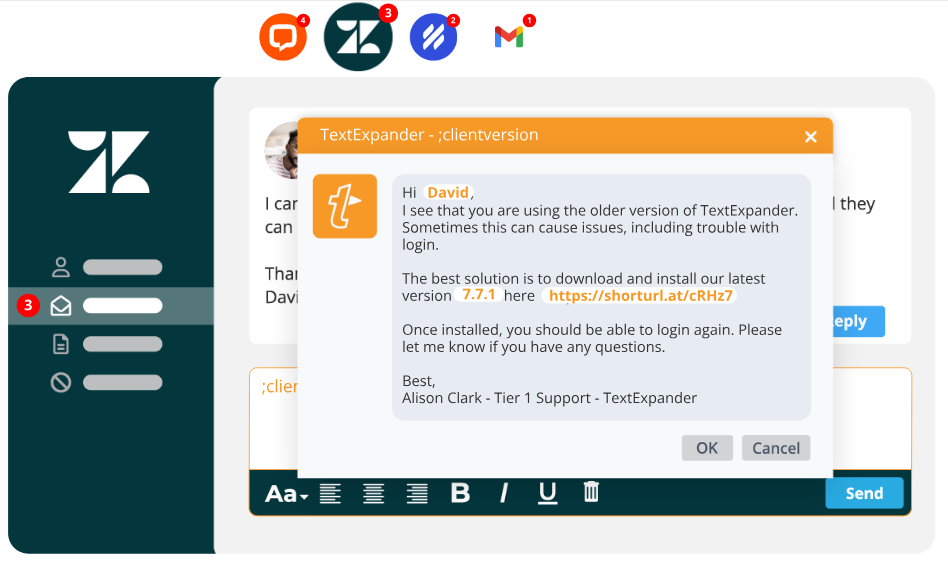Toggle bold formatting
This screenshot has height=562, width=948.
click(x=460, y=493)
